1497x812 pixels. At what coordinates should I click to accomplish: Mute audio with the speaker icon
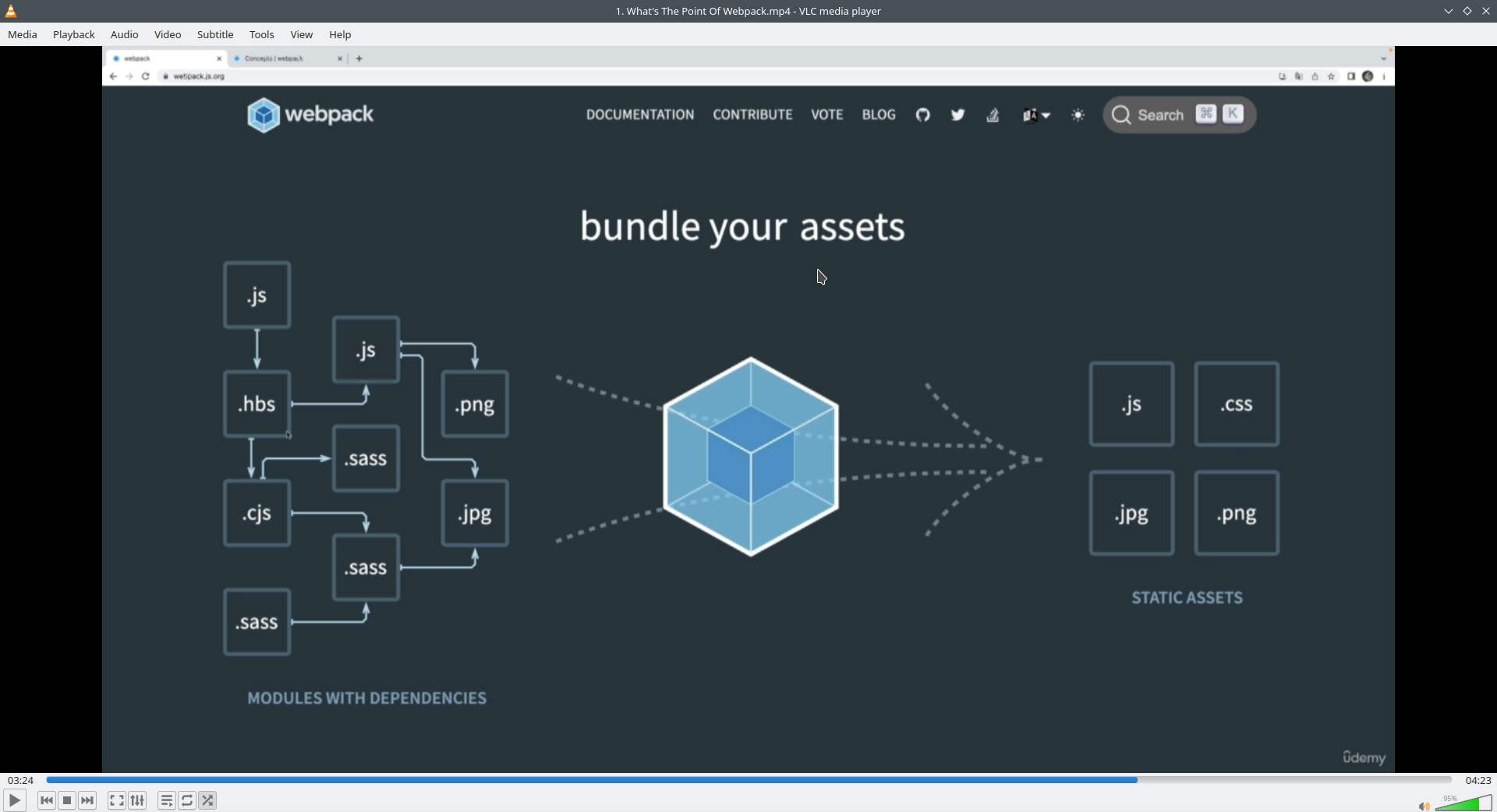(1424, 807)
